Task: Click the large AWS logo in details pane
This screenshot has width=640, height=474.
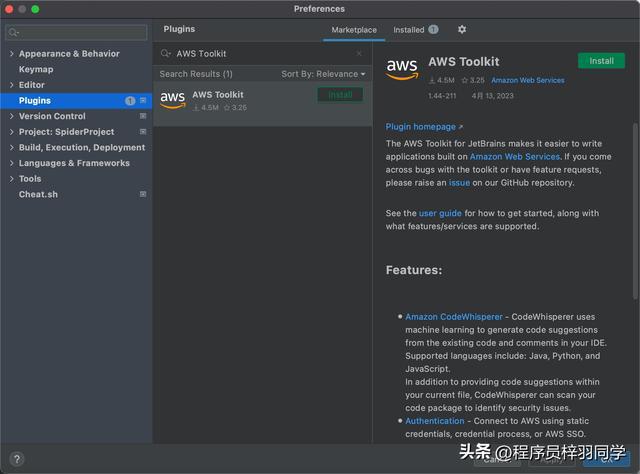Action: (402, 68)
